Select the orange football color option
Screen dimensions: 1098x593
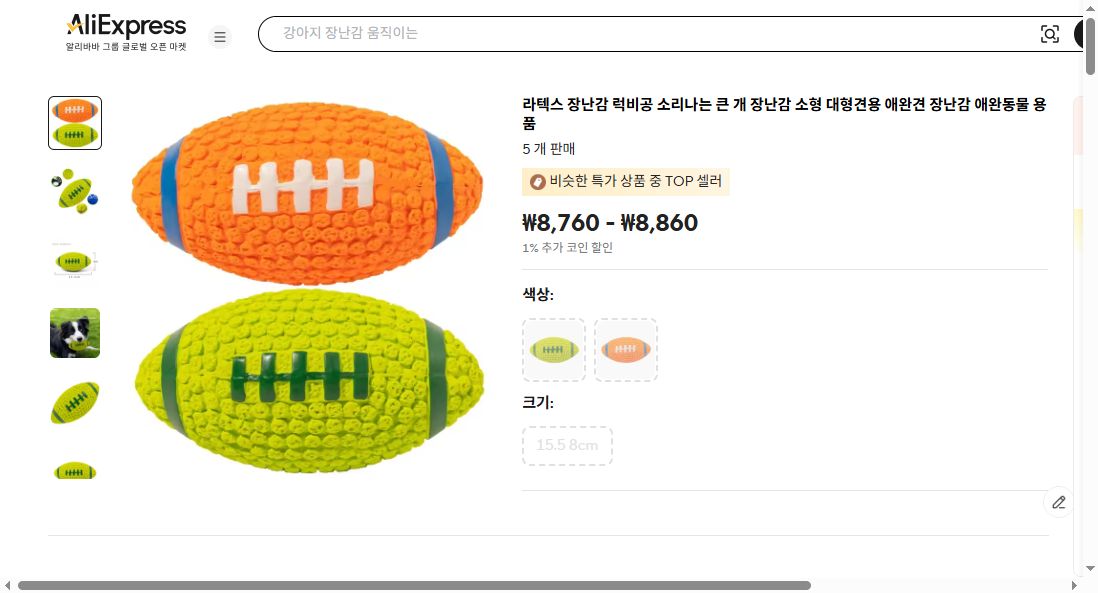(626, 350)
